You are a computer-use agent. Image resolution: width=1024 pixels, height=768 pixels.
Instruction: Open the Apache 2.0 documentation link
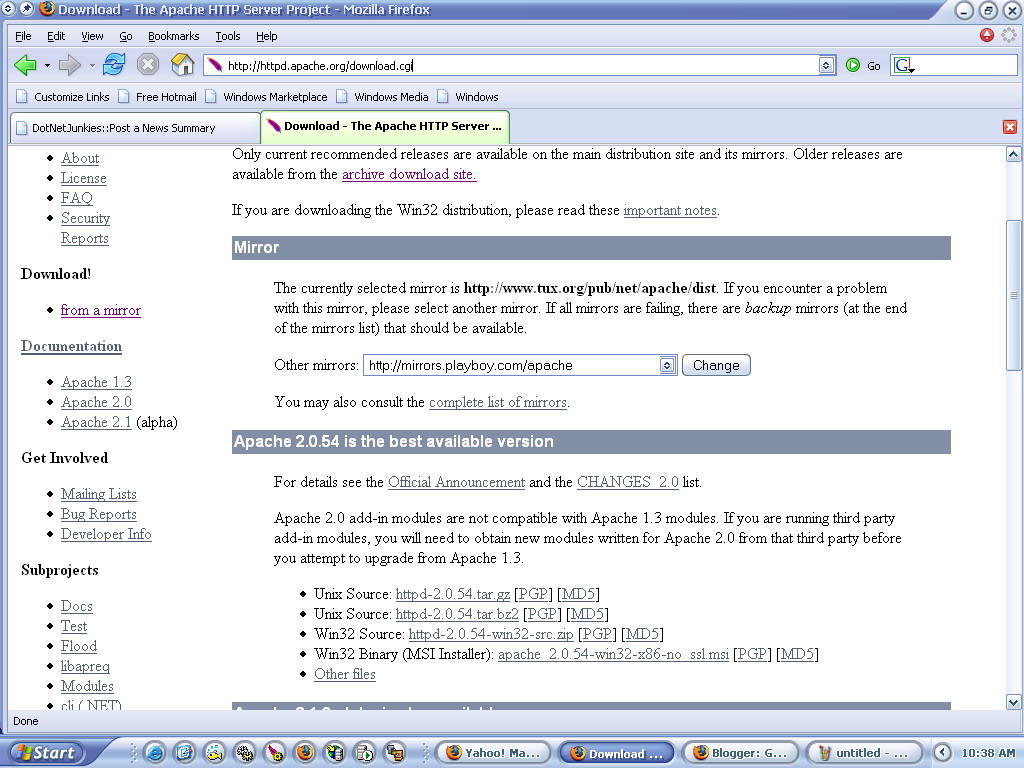coord(97,402)
